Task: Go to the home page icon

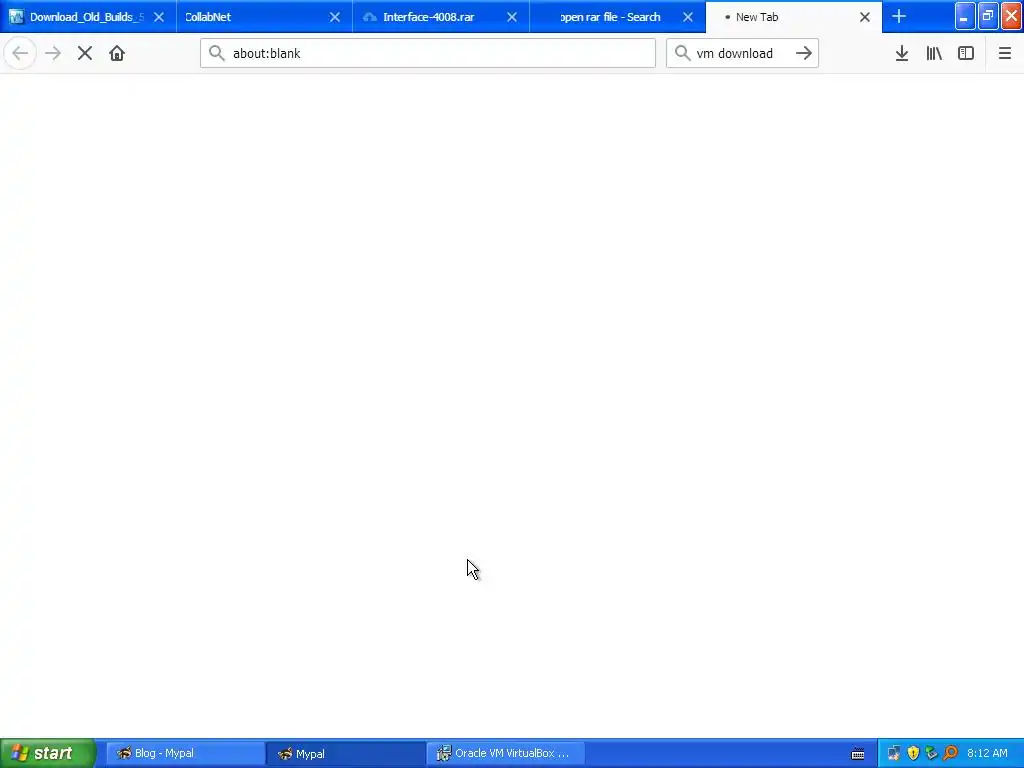Action: coord(117,54)
